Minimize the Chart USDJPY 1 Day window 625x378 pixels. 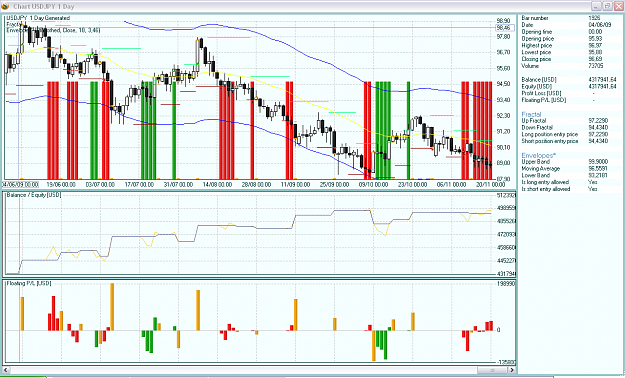click(596, 6)
